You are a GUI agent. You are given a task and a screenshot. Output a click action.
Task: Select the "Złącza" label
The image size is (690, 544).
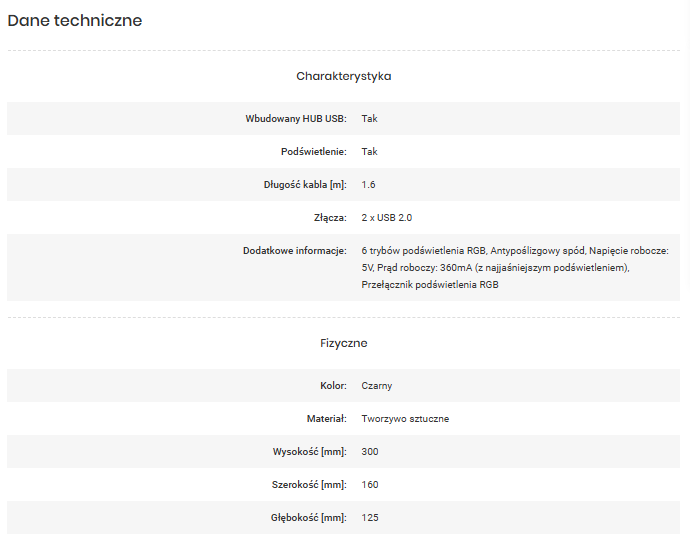pos(329,217)
